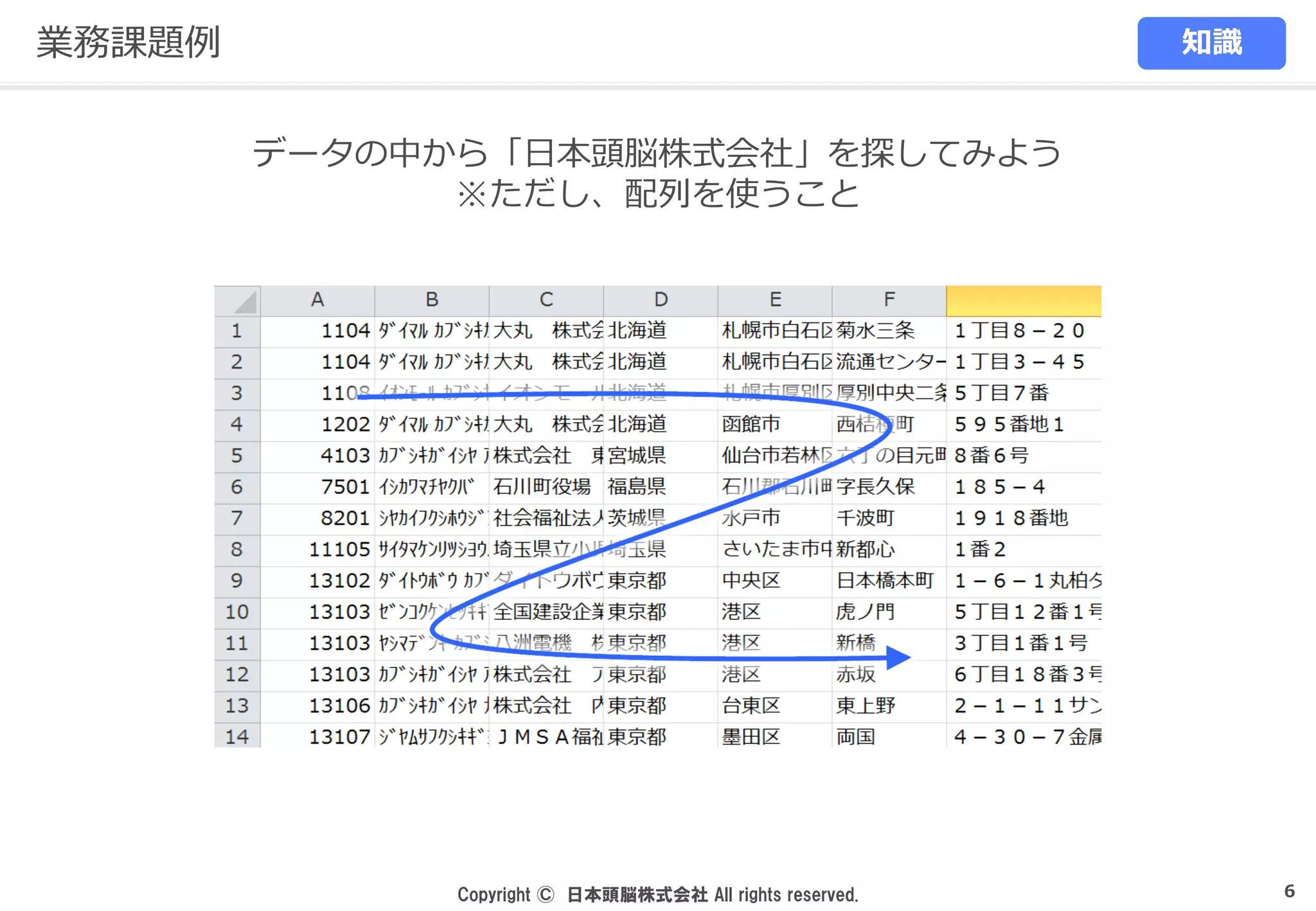The image size is (1316, 911).
Task: Click cell ３丁目１番１号
Action: click(x=1024, y=644)
